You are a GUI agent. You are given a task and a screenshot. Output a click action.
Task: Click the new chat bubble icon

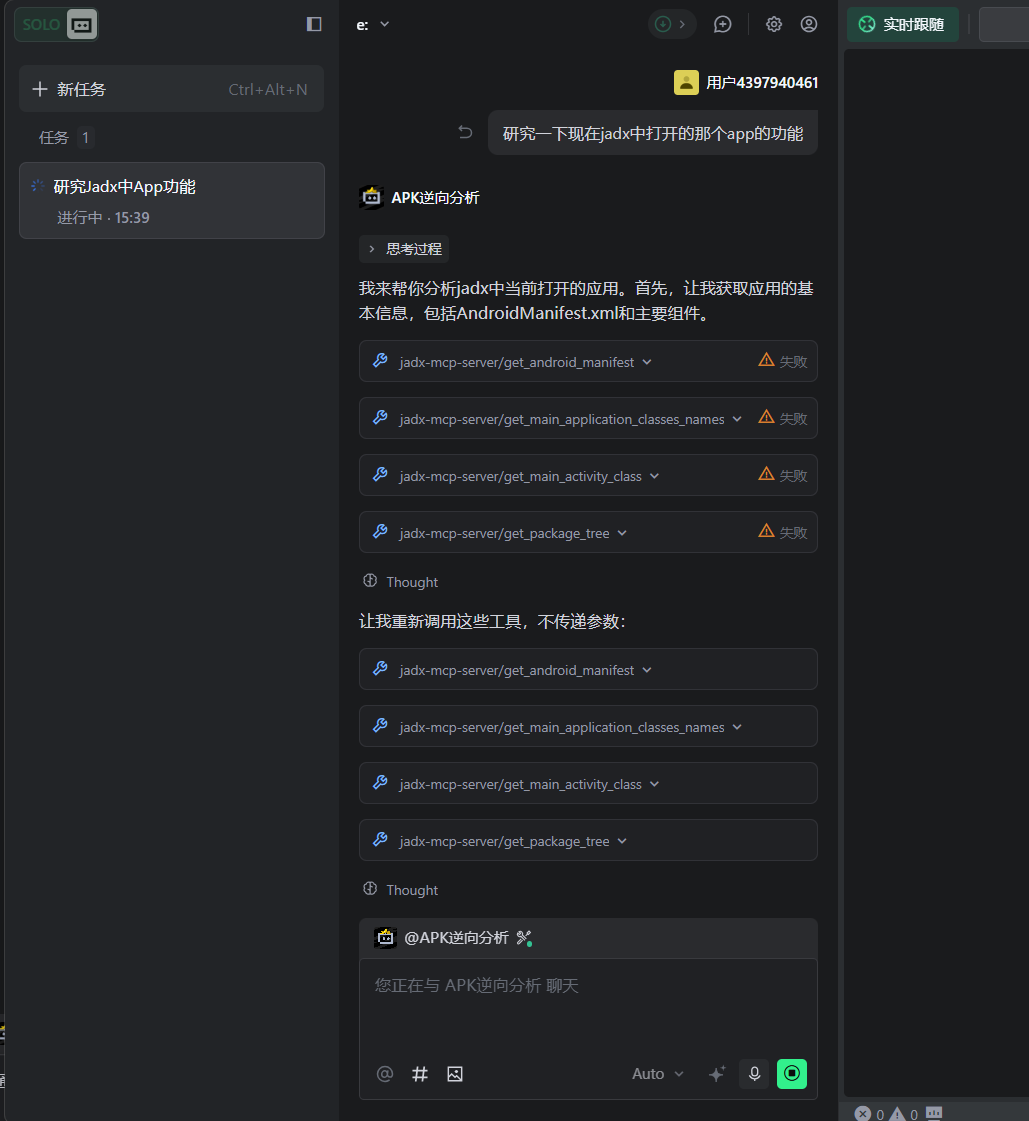722,24
